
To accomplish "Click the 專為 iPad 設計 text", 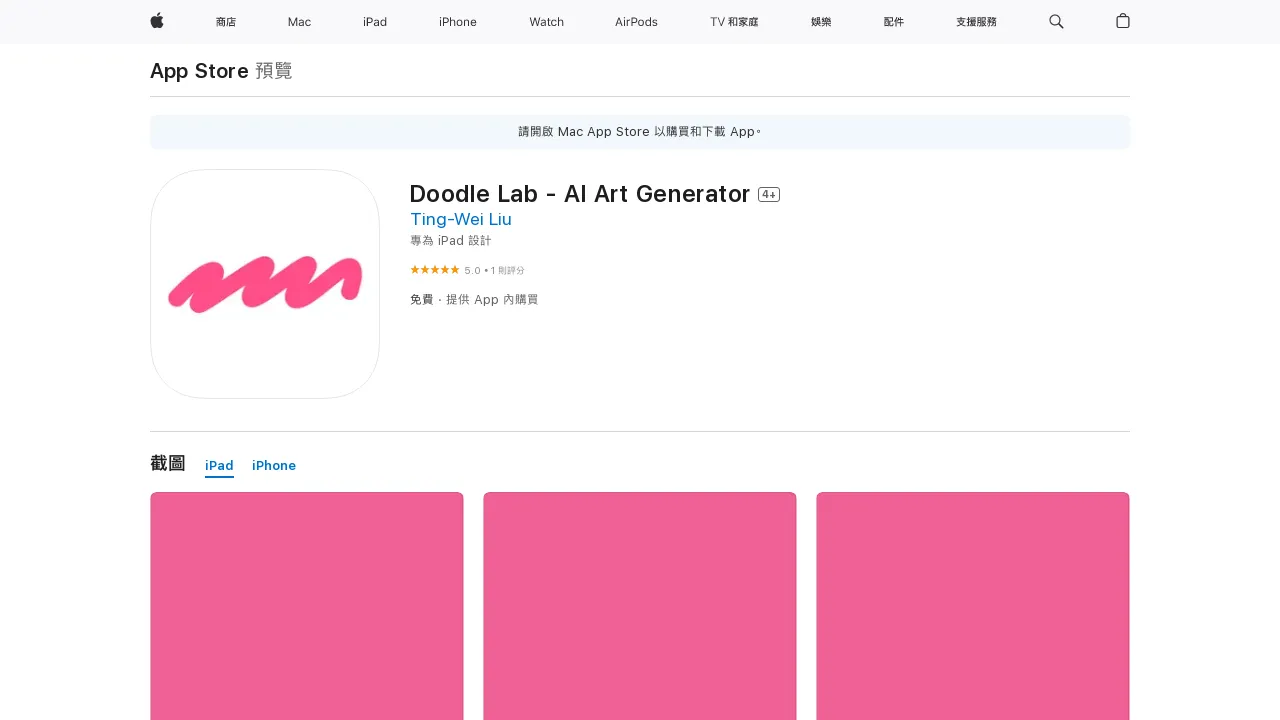I will 451,241.
